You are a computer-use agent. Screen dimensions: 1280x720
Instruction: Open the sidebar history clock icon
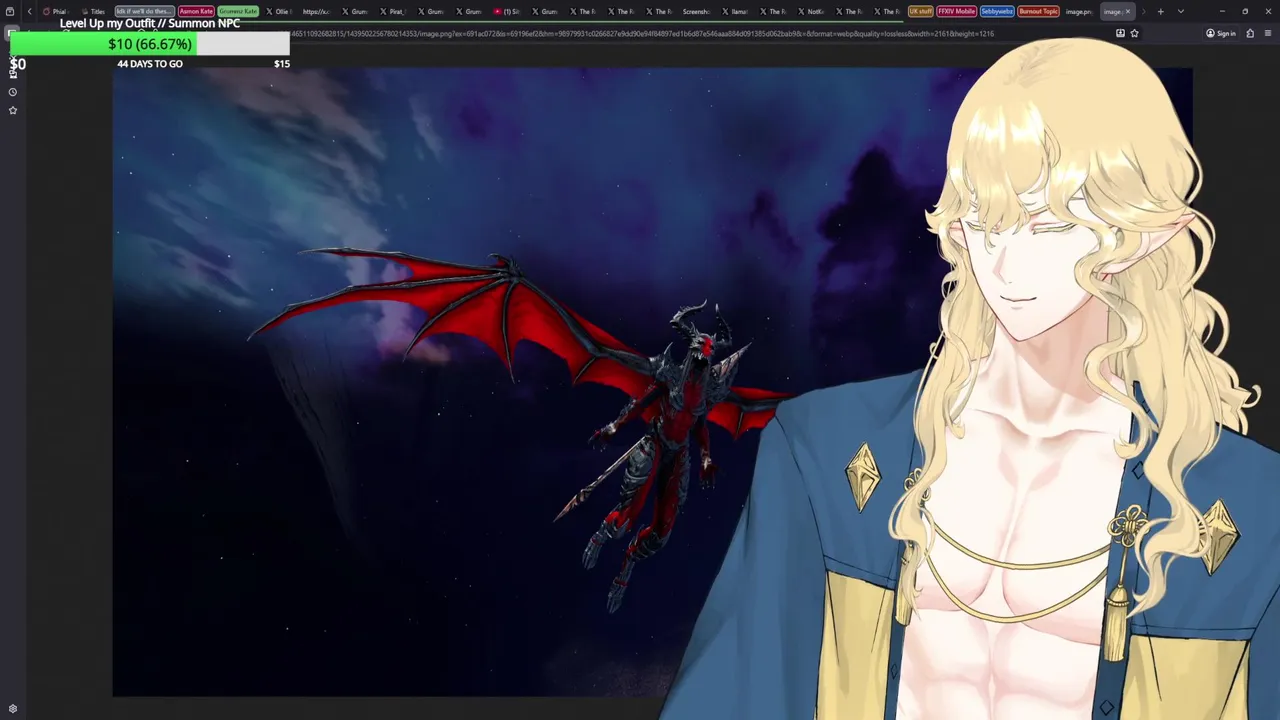[x=13, y=92]
